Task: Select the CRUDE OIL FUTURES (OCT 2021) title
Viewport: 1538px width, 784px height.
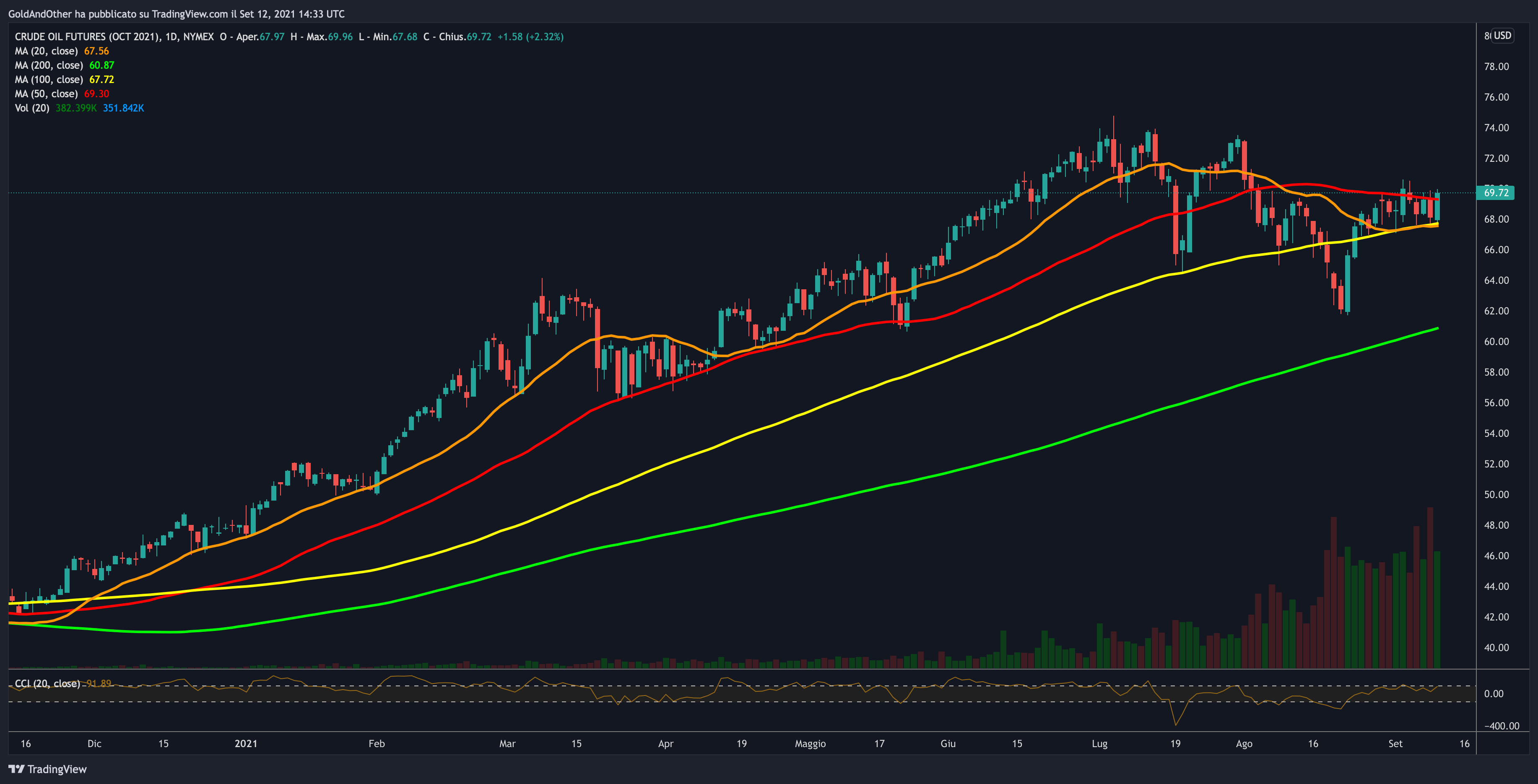Action: (87, 36)
